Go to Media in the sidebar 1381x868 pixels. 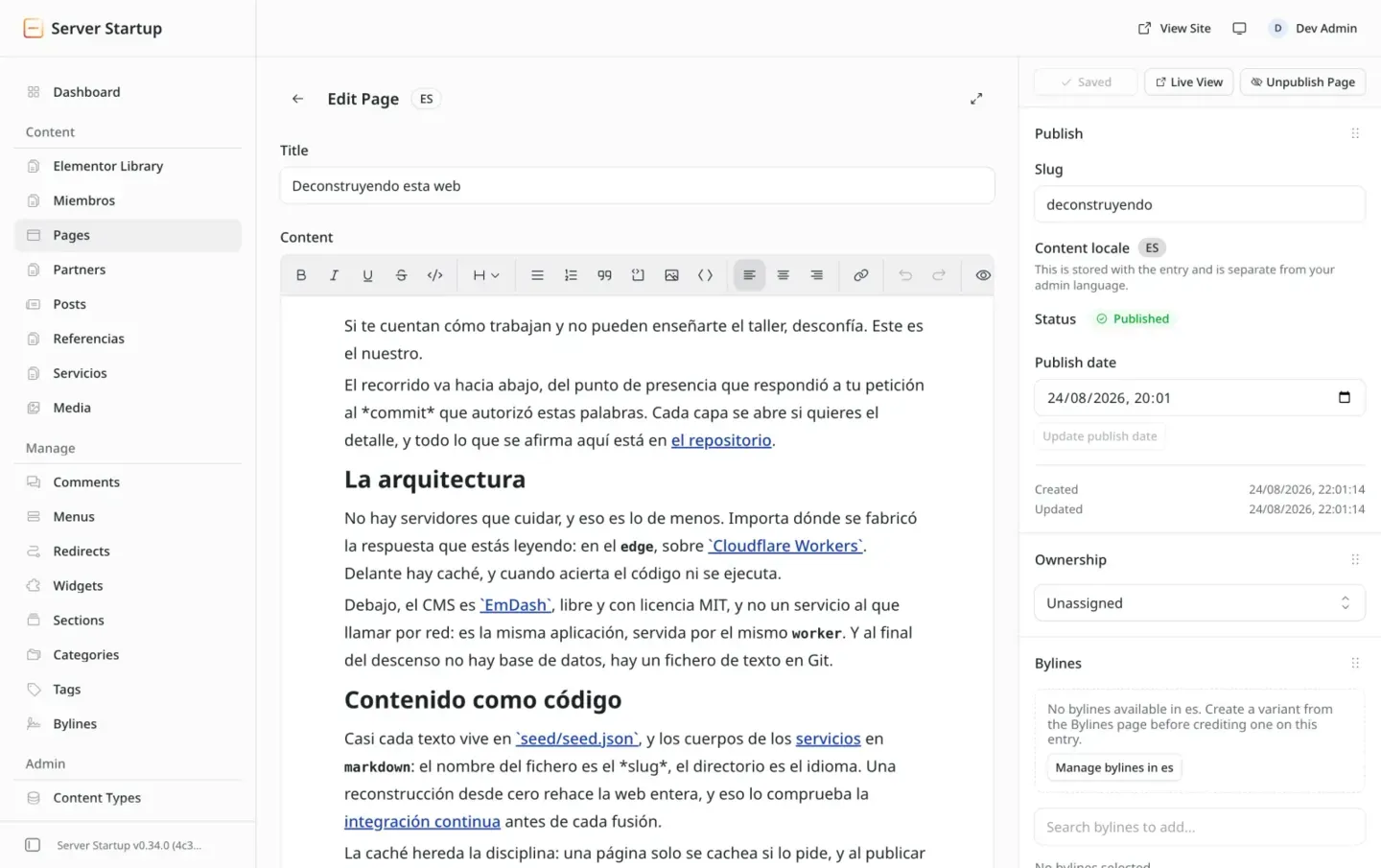point(128,408)
